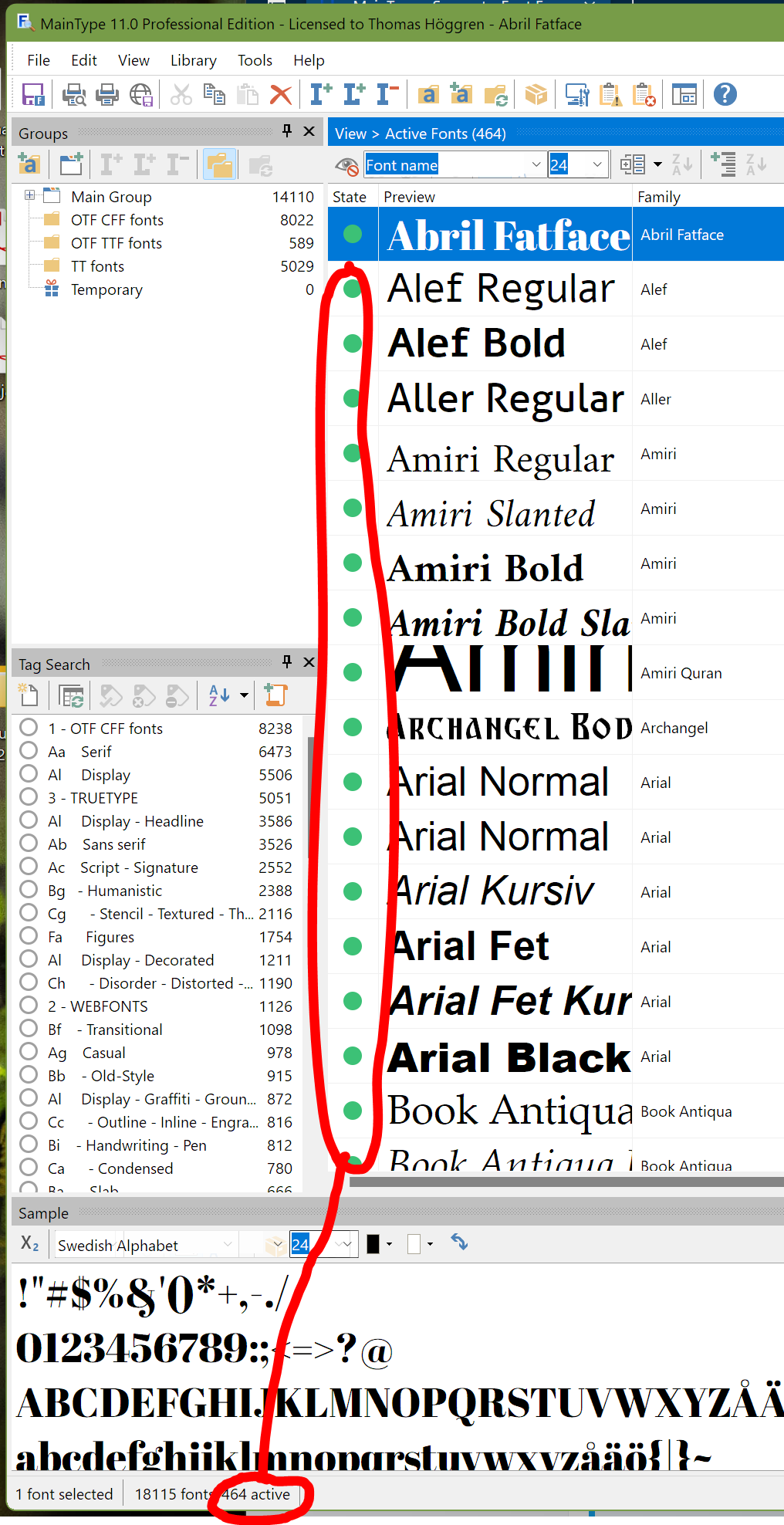
Task: Open the Swedish Alphabet sample dropdown
Action: coord(228,1244)
